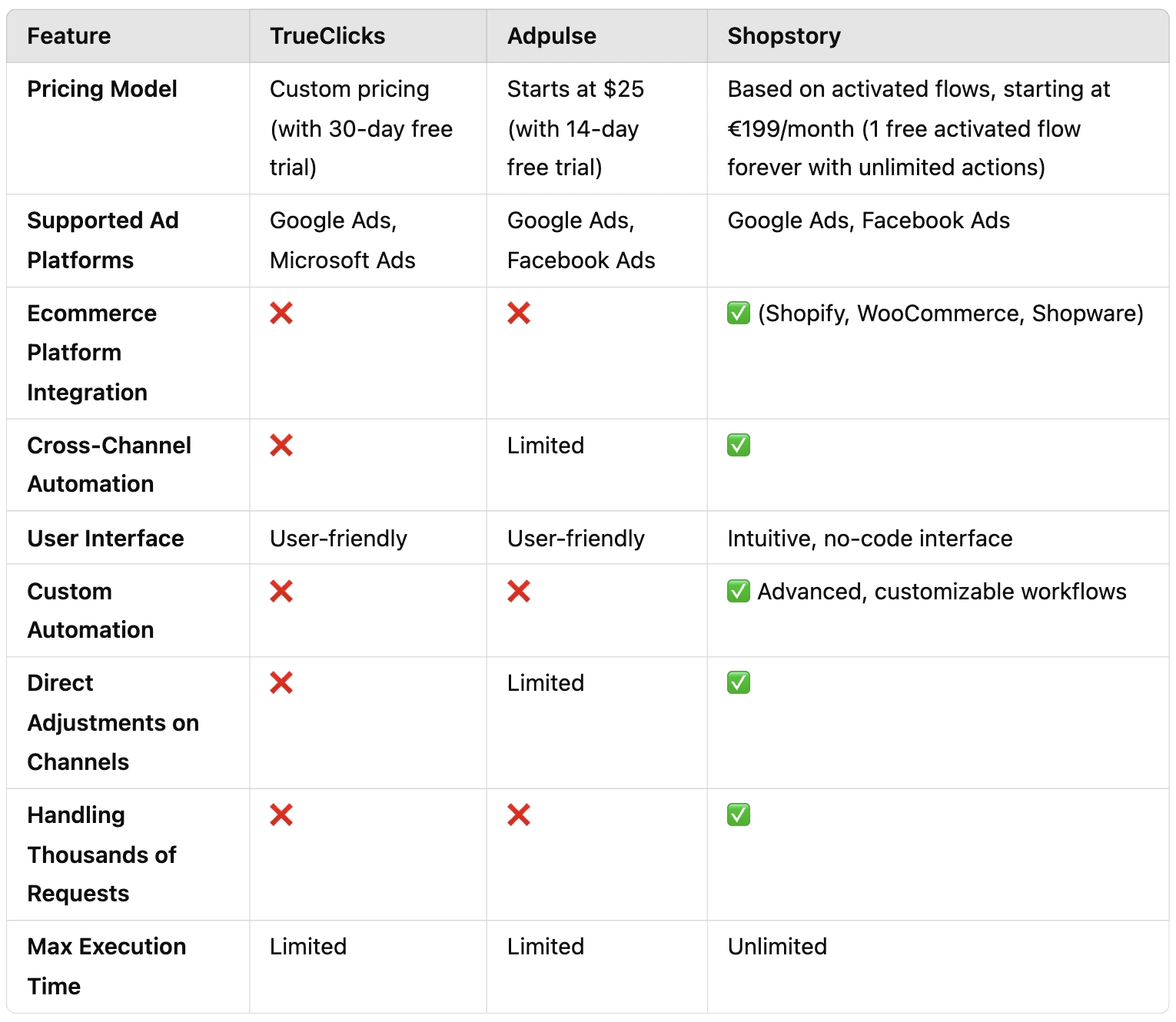
Task: Click TrueClicks red X in Cross-Channel Automation row
Action: click(281, 445)
